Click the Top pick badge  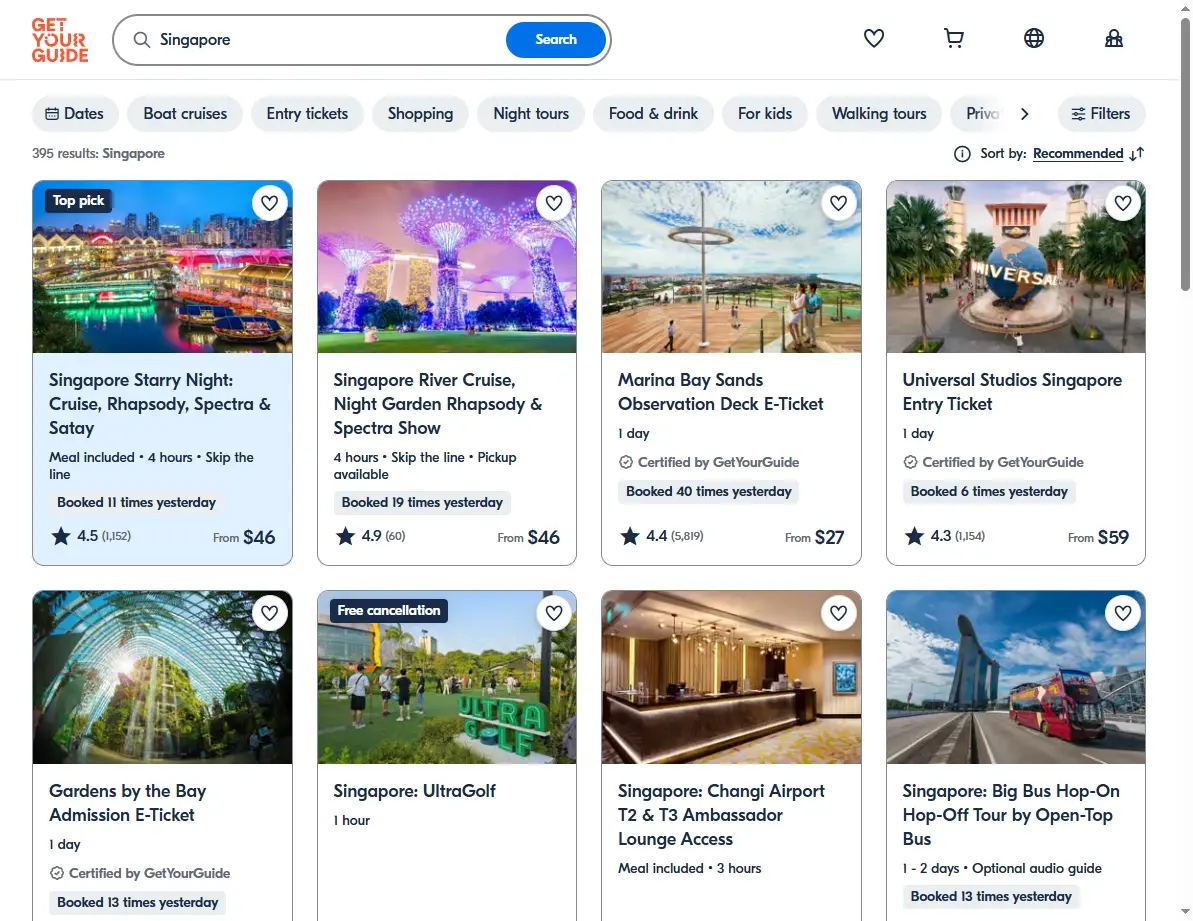(78, 201)
